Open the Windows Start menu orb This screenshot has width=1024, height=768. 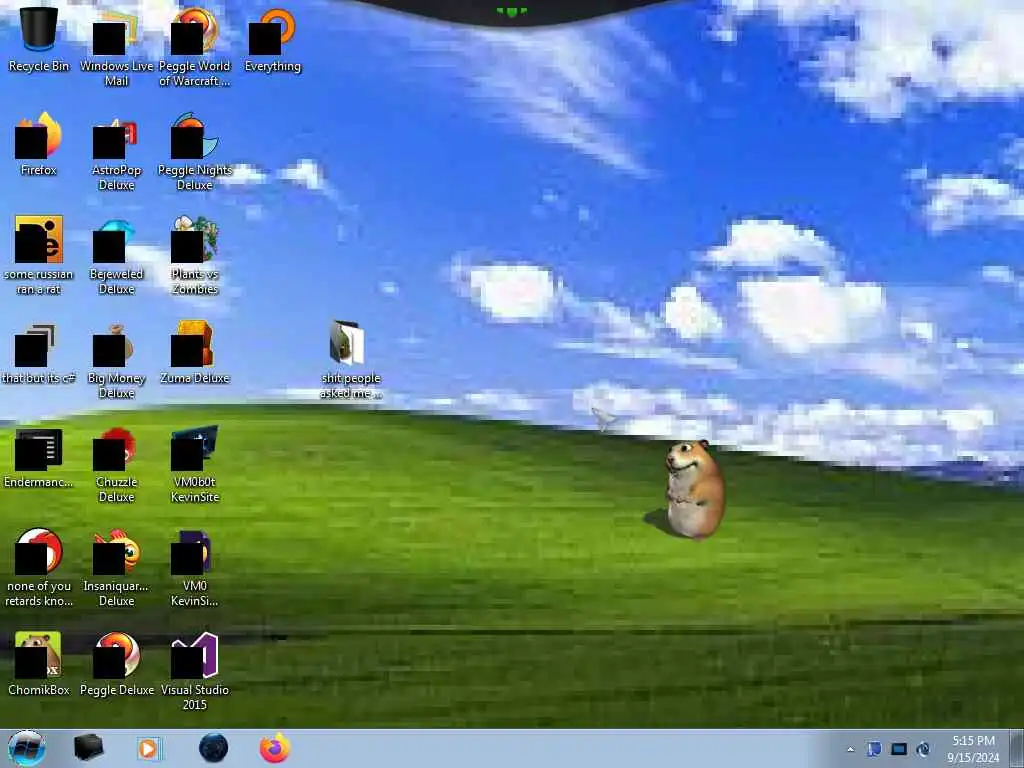pos(27,748)
